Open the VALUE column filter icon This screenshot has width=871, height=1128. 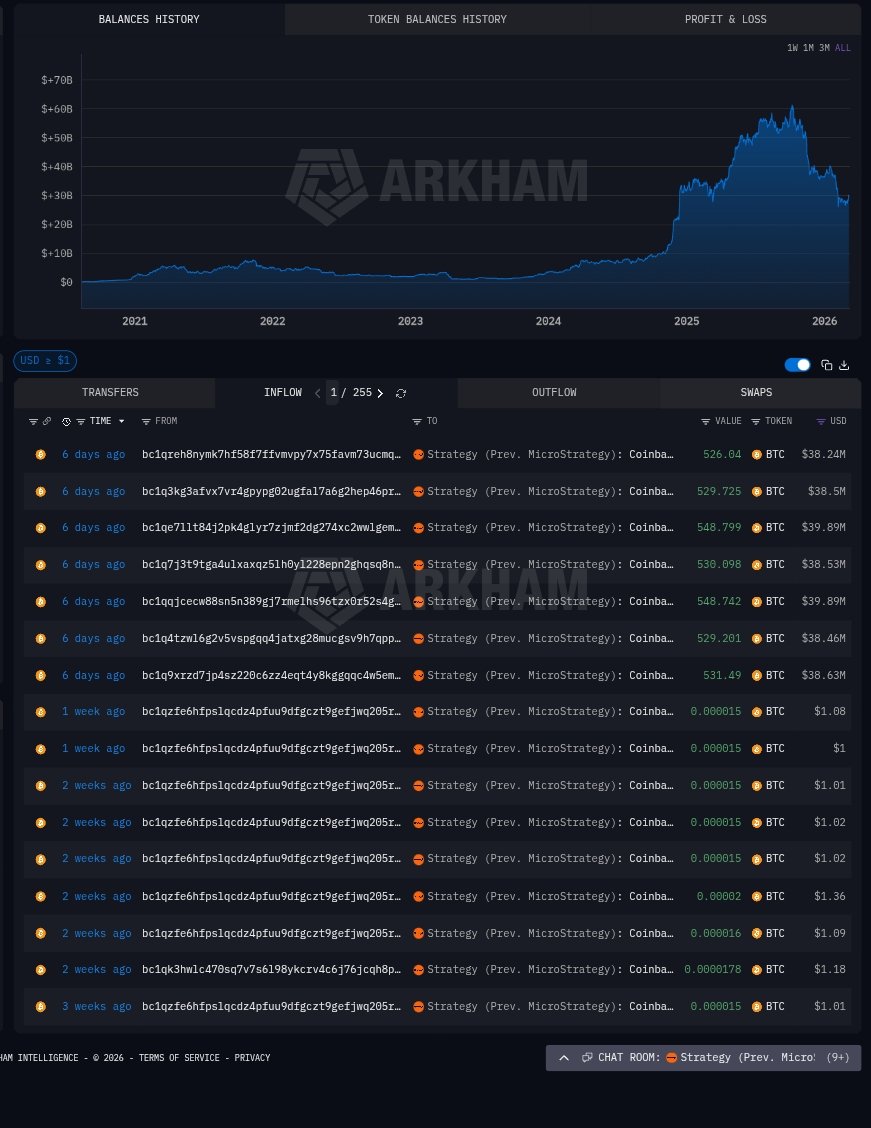pyautogui.click(x=705, y=422)
